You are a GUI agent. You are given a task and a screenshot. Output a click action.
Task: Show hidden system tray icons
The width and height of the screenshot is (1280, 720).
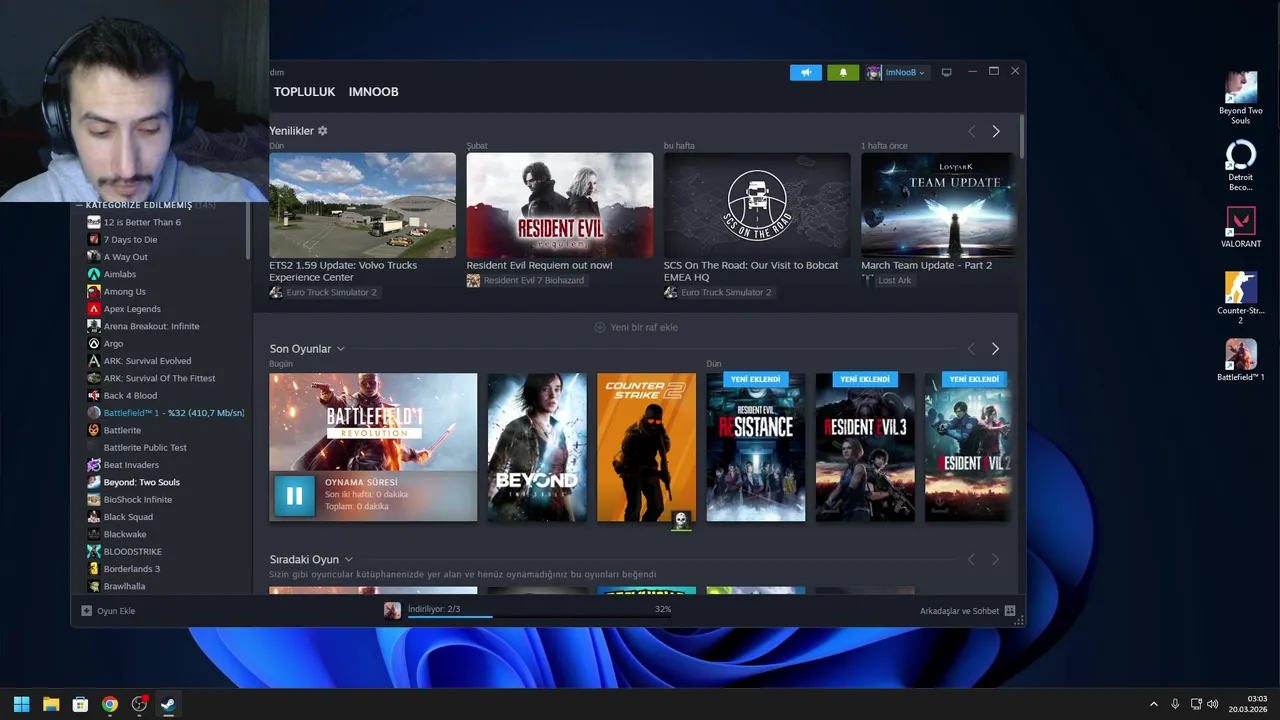[1153, 704]
